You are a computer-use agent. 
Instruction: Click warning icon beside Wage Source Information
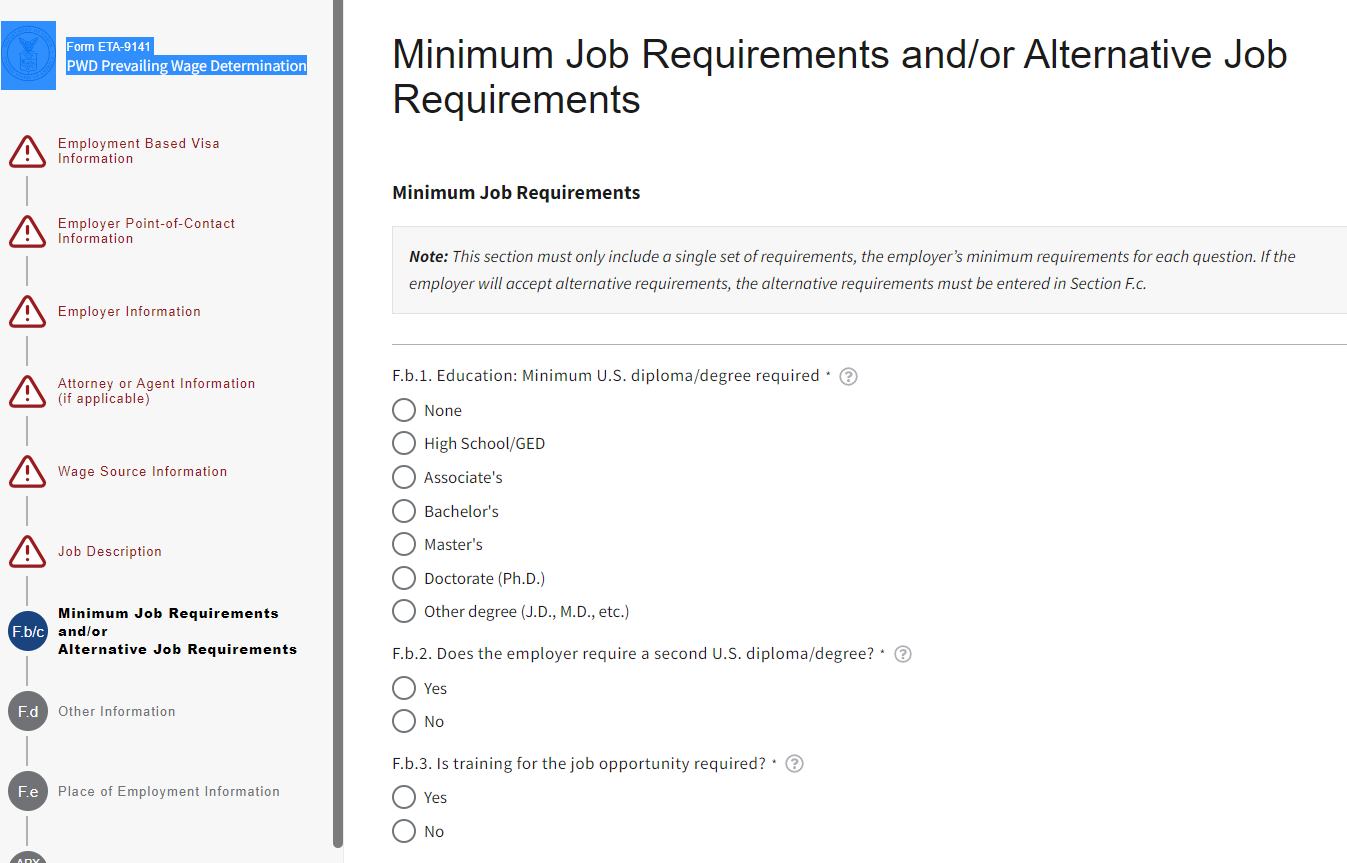(x=27, y=472)
